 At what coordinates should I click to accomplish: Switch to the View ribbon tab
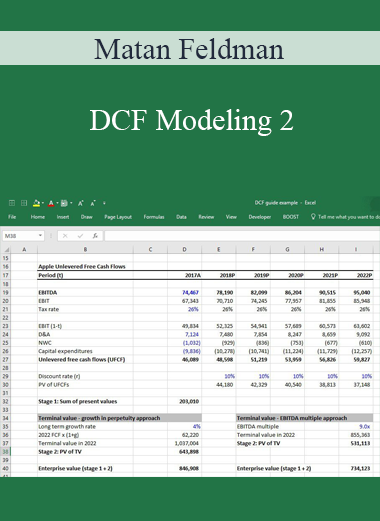pos(231,217)
